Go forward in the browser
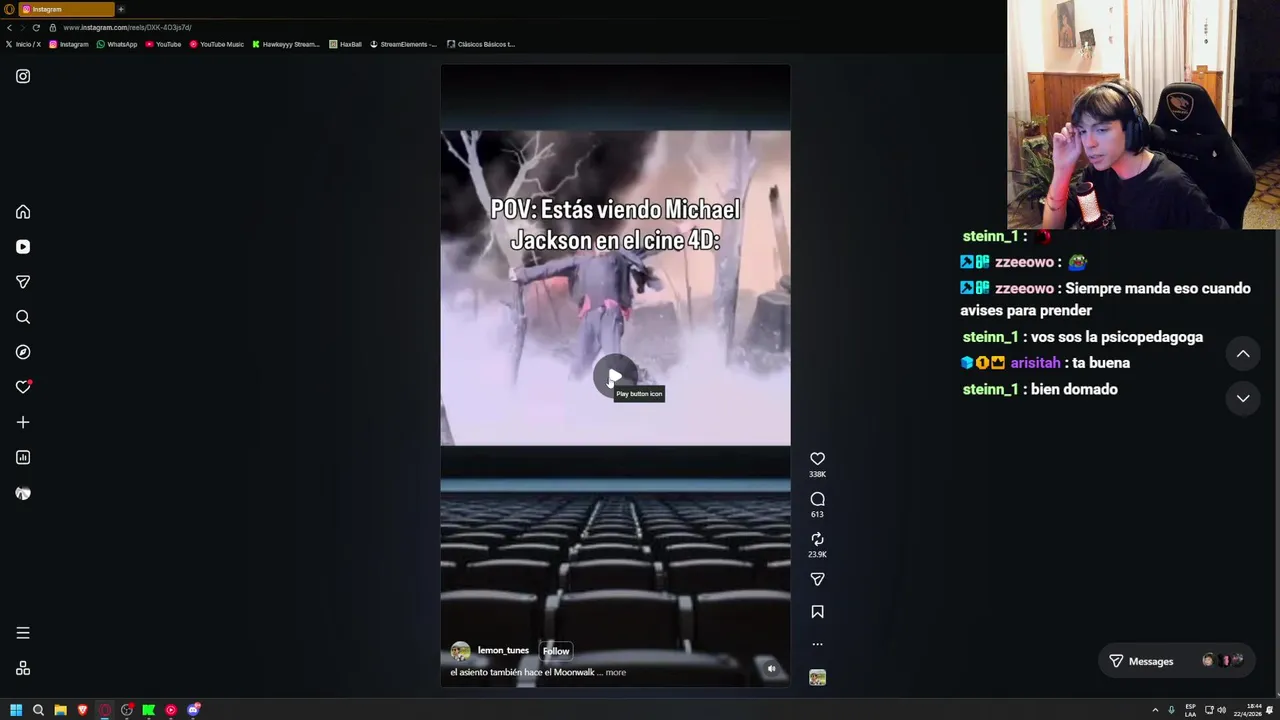This screenshot has height=720, width=1280. (22, 27)
